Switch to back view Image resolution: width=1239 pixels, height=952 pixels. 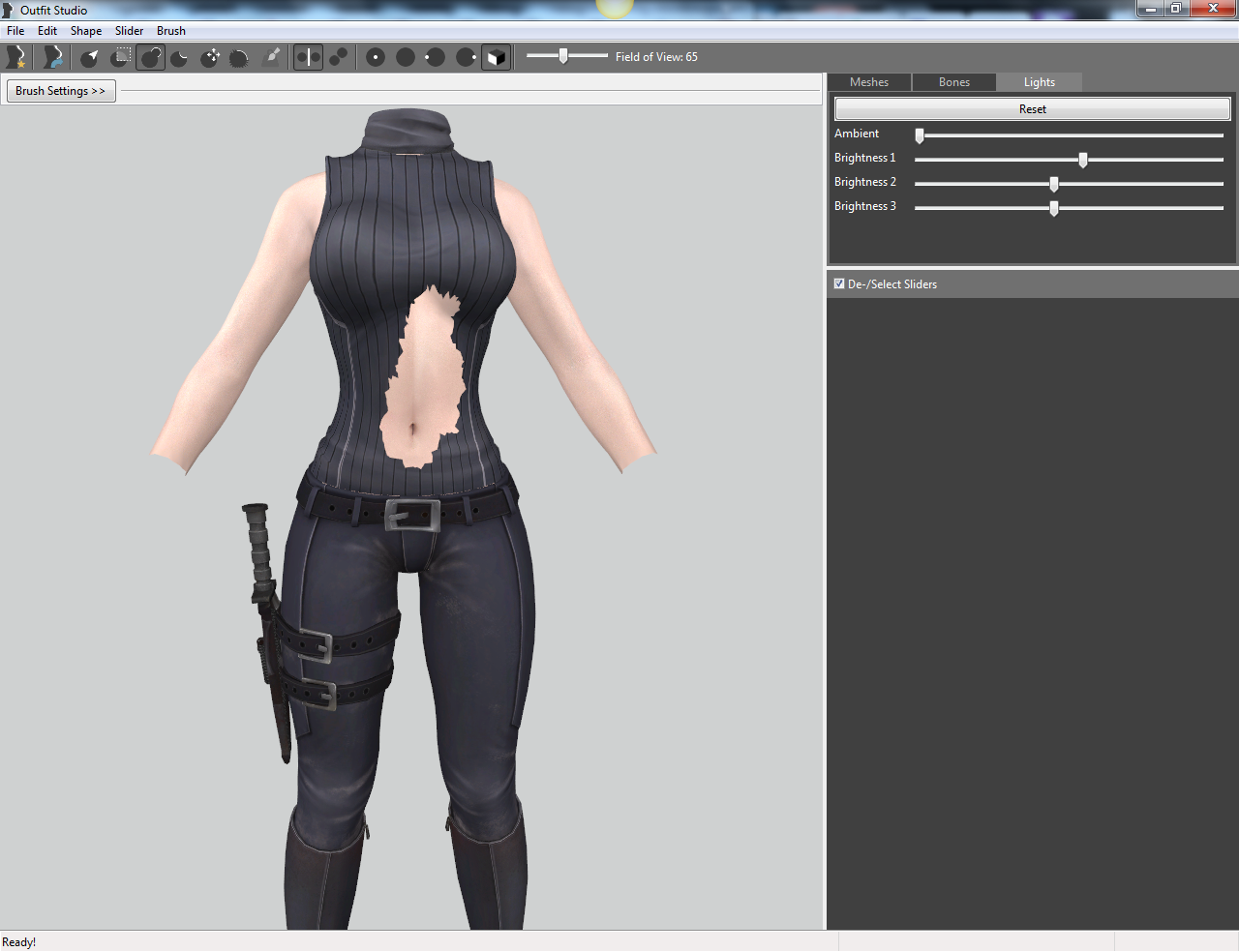point(406,57)
